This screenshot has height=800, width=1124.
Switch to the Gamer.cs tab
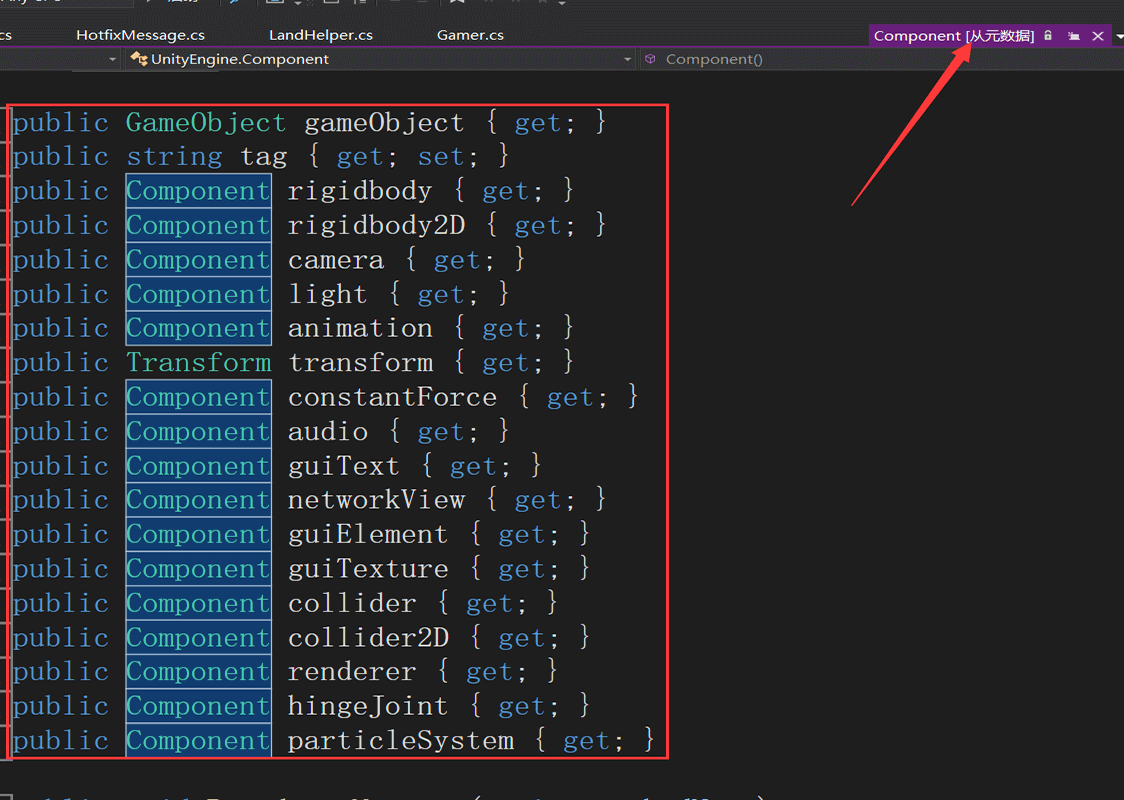pos(470,34)
